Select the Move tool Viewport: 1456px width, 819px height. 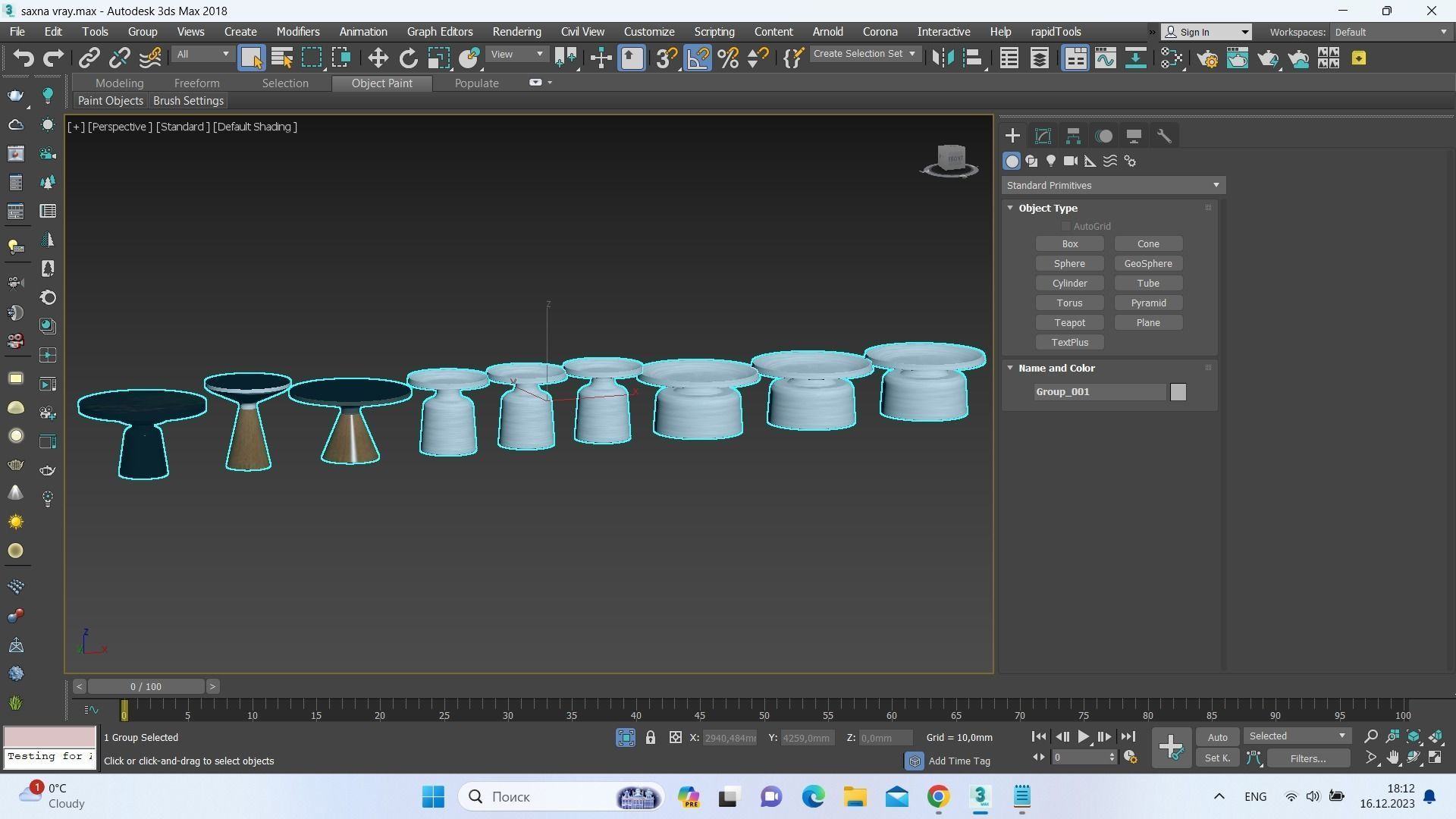click(x=378, y=58)
